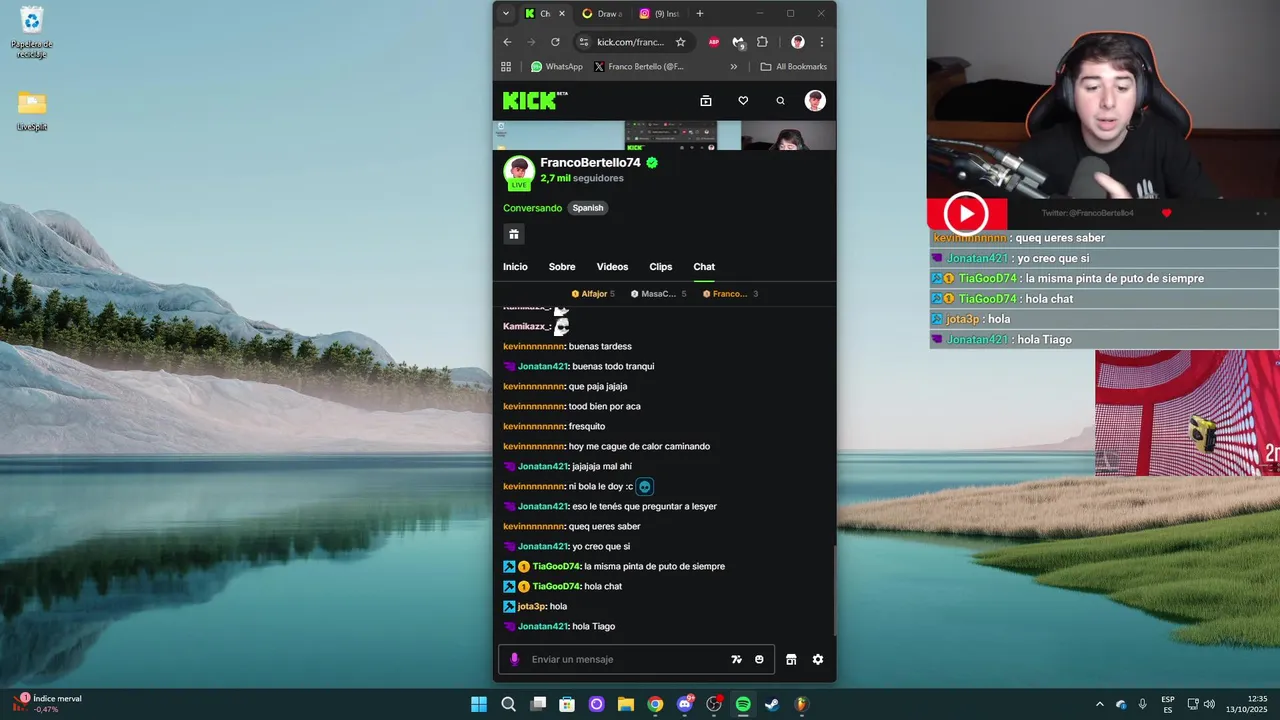Click the ESP language indicator in tray
1280x720 pixels.
pos(1168,704)
